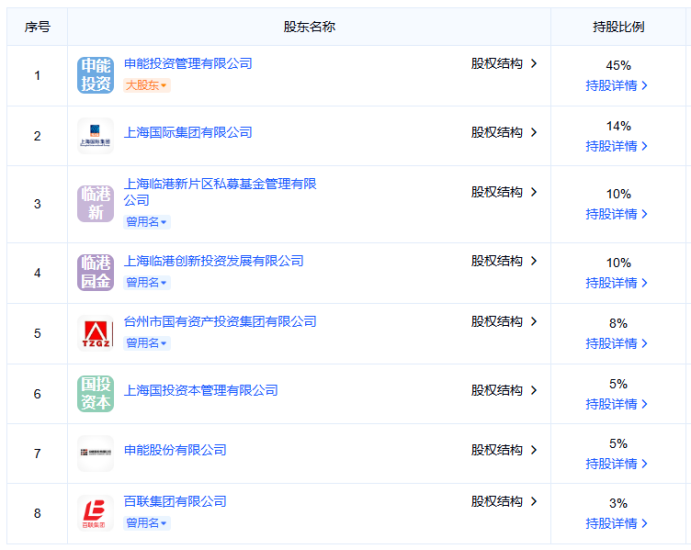The width and height of the screenshot is (691, 550).
Task: View 股权结构 for 上海临港创新投资发展
Action: [504, 261]
